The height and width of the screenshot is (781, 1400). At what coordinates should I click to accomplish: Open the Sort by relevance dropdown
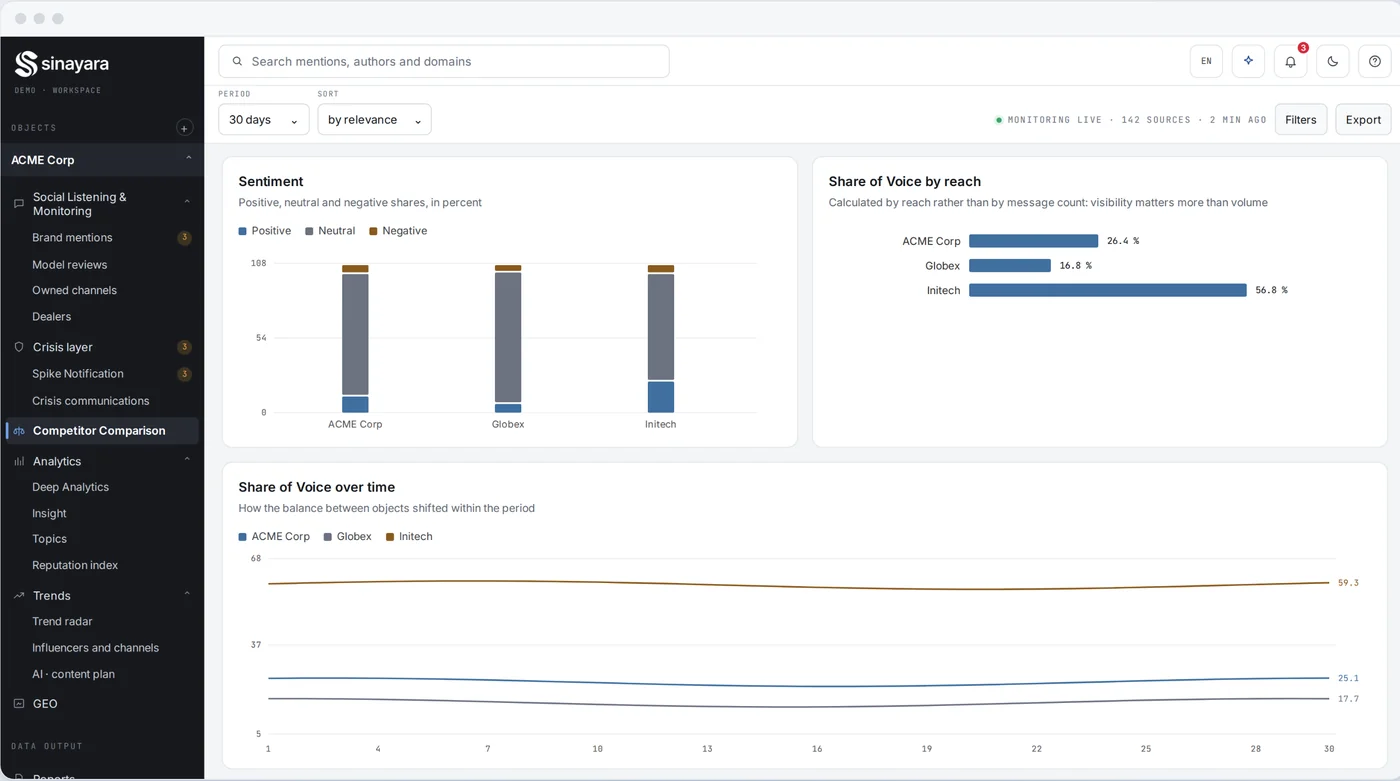374,119
